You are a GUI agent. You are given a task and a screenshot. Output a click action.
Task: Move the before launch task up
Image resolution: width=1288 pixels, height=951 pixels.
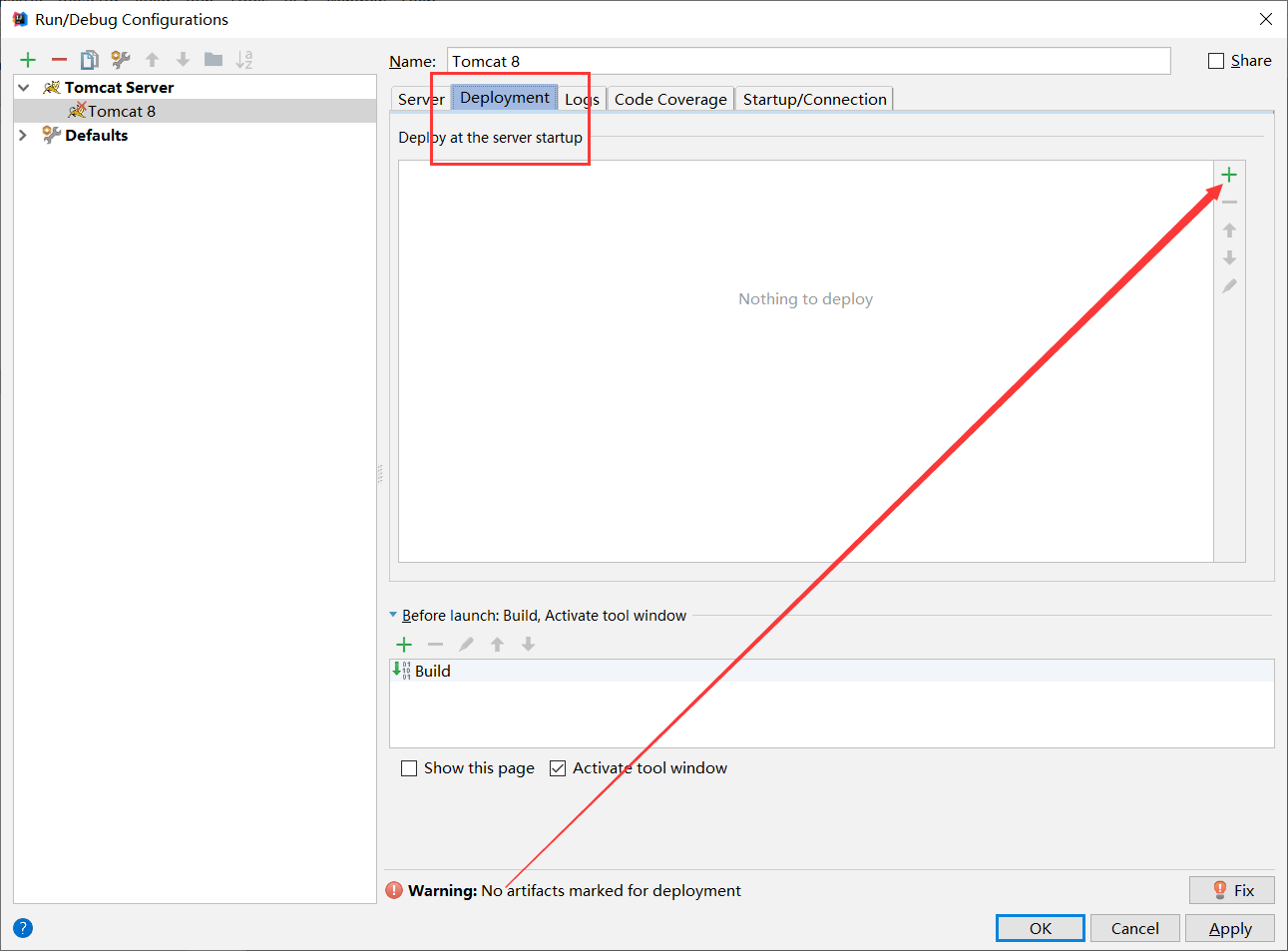[x=497, y=645]
